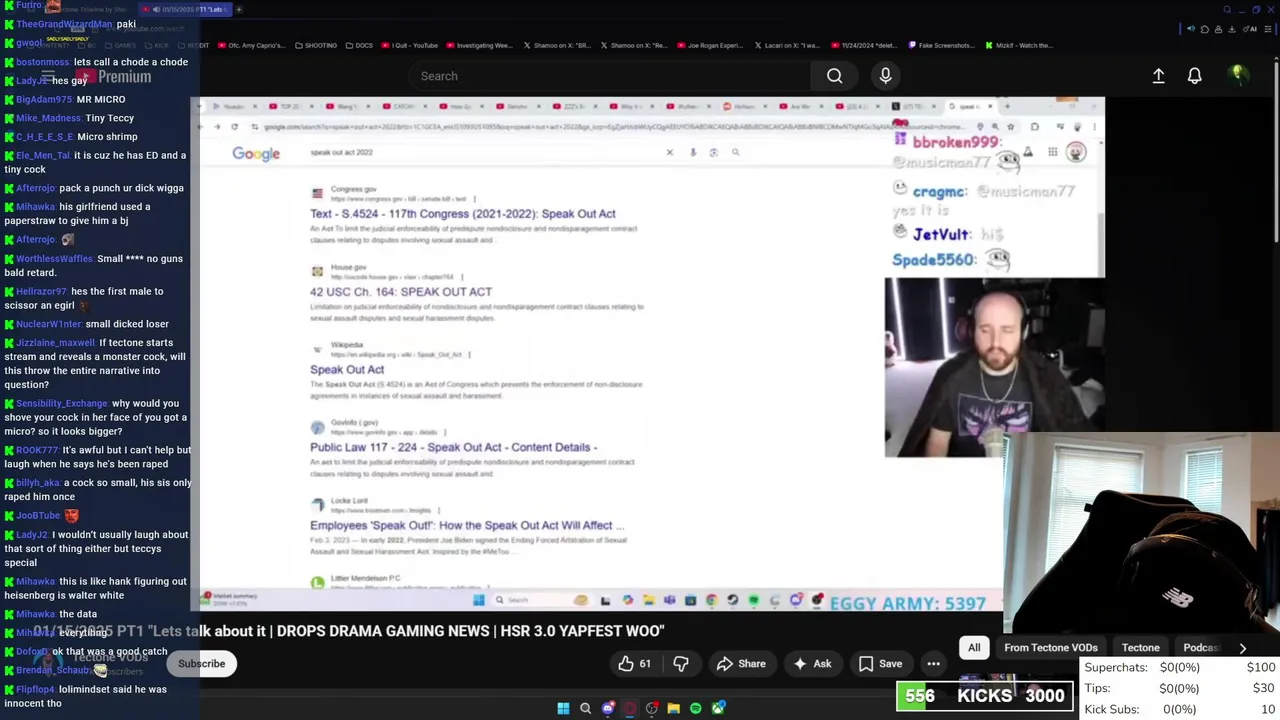Viewport: 1280px width, 720px height.
Task: Select the Podcasts filter chip
Action: coord(1200,648)
